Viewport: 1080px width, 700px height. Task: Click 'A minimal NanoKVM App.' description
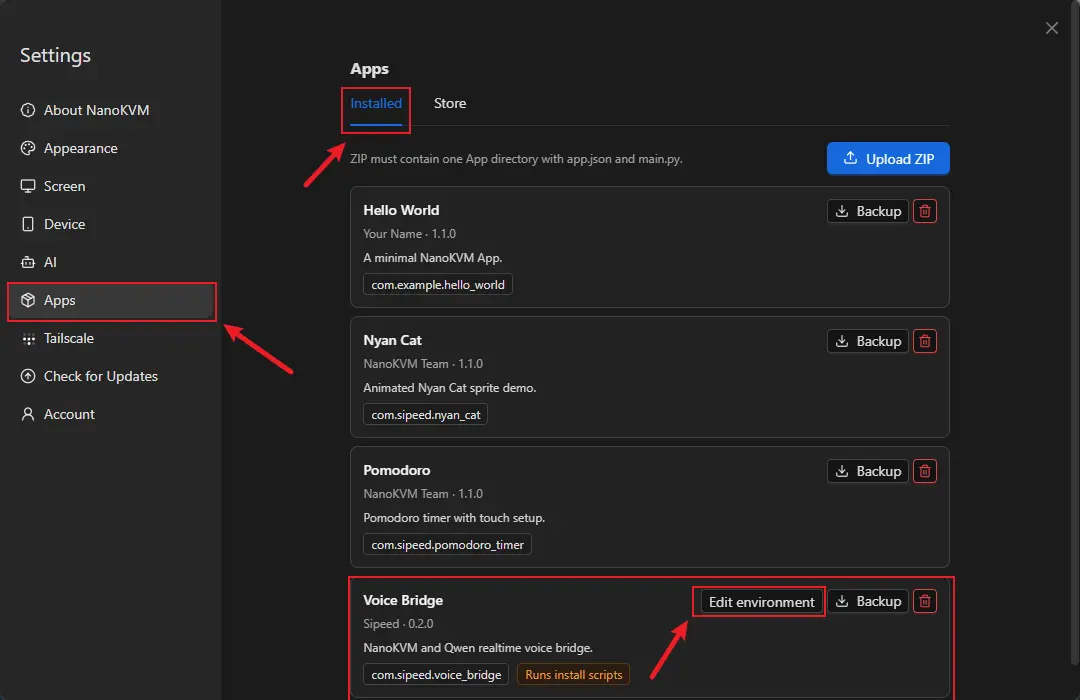[x=433, y=258]
